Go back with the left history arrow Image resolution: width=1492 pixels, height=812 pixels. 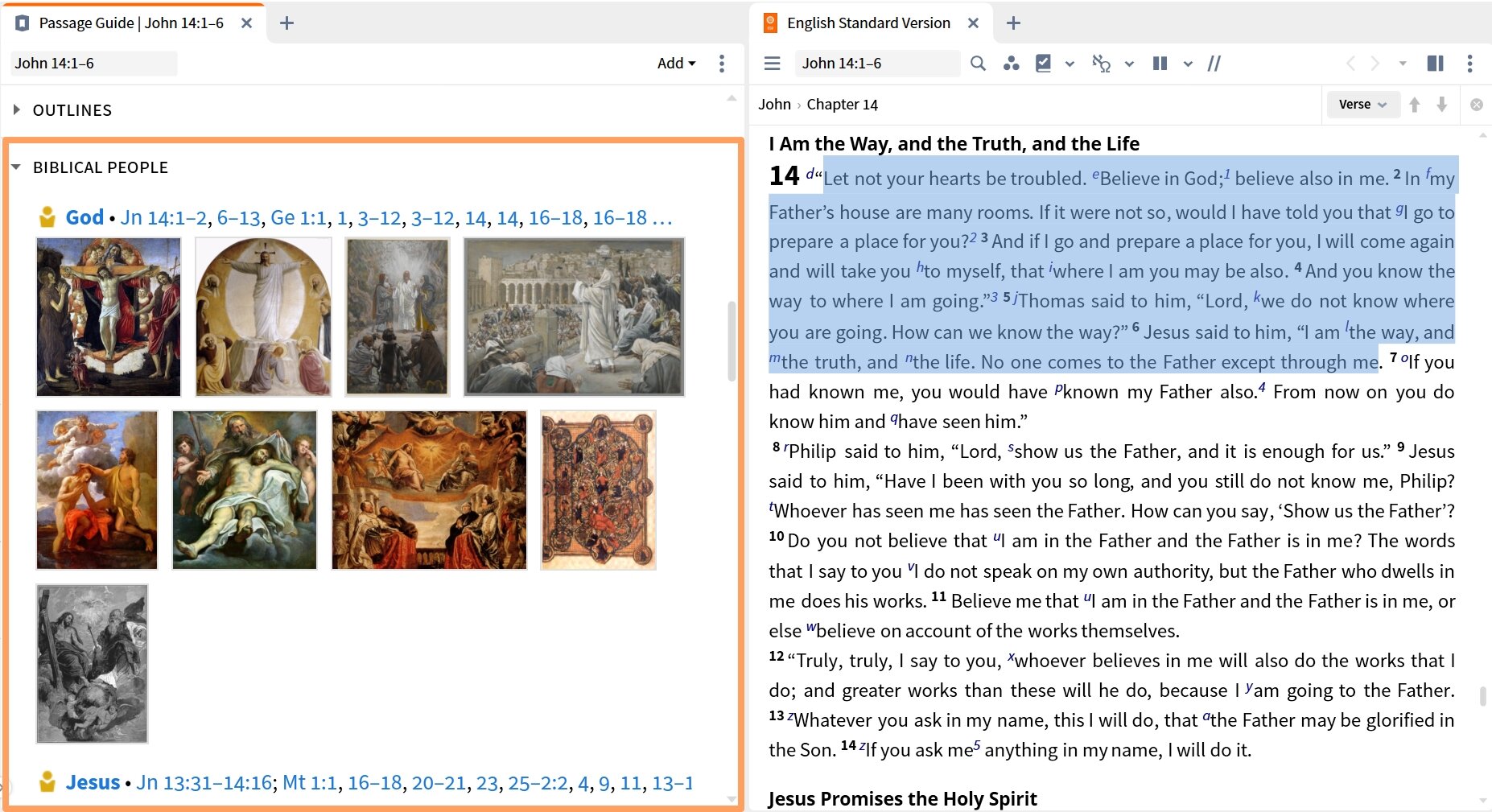1350,64
